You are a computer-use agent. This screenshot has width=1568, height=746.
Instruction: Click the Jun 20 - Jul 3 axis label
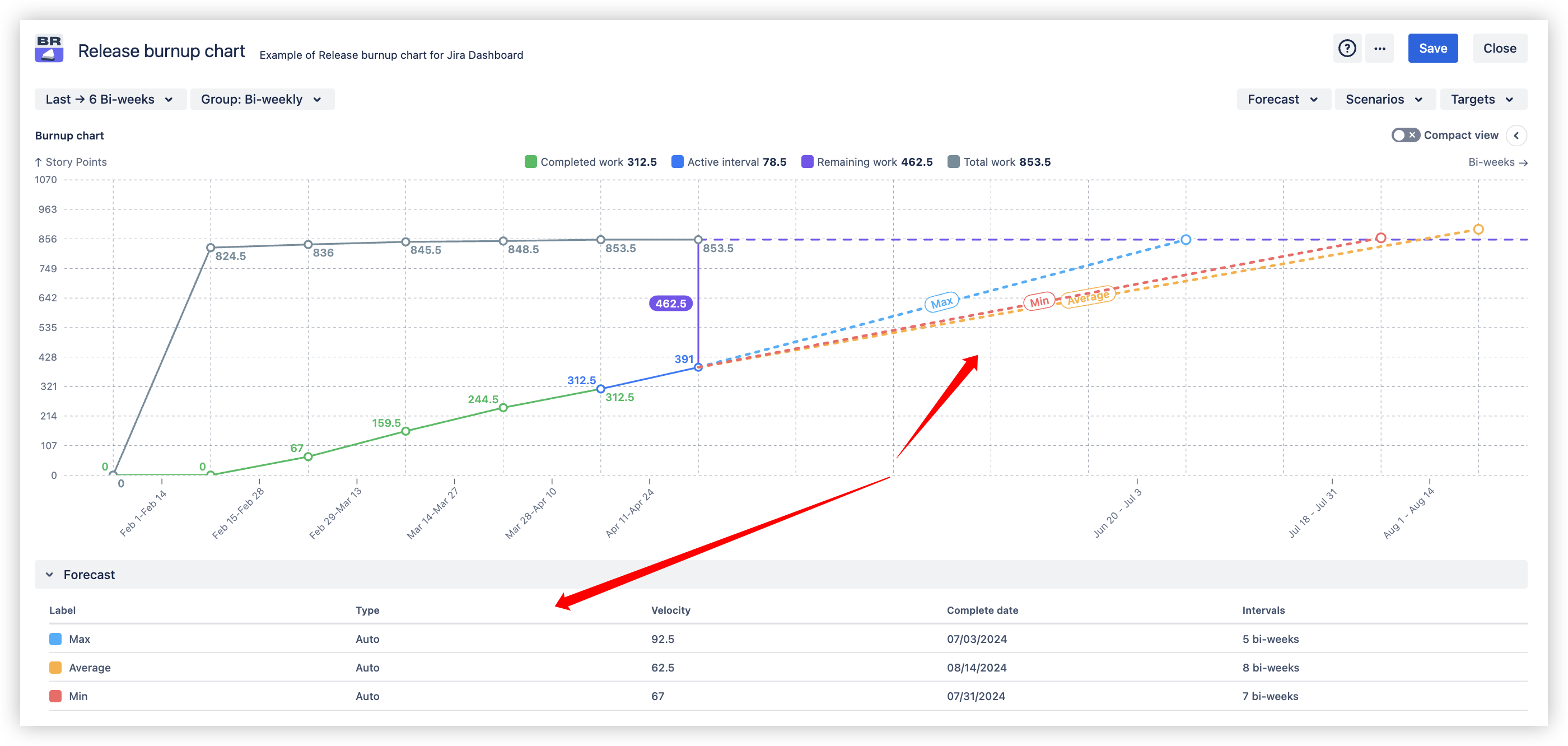point(1117,513)
